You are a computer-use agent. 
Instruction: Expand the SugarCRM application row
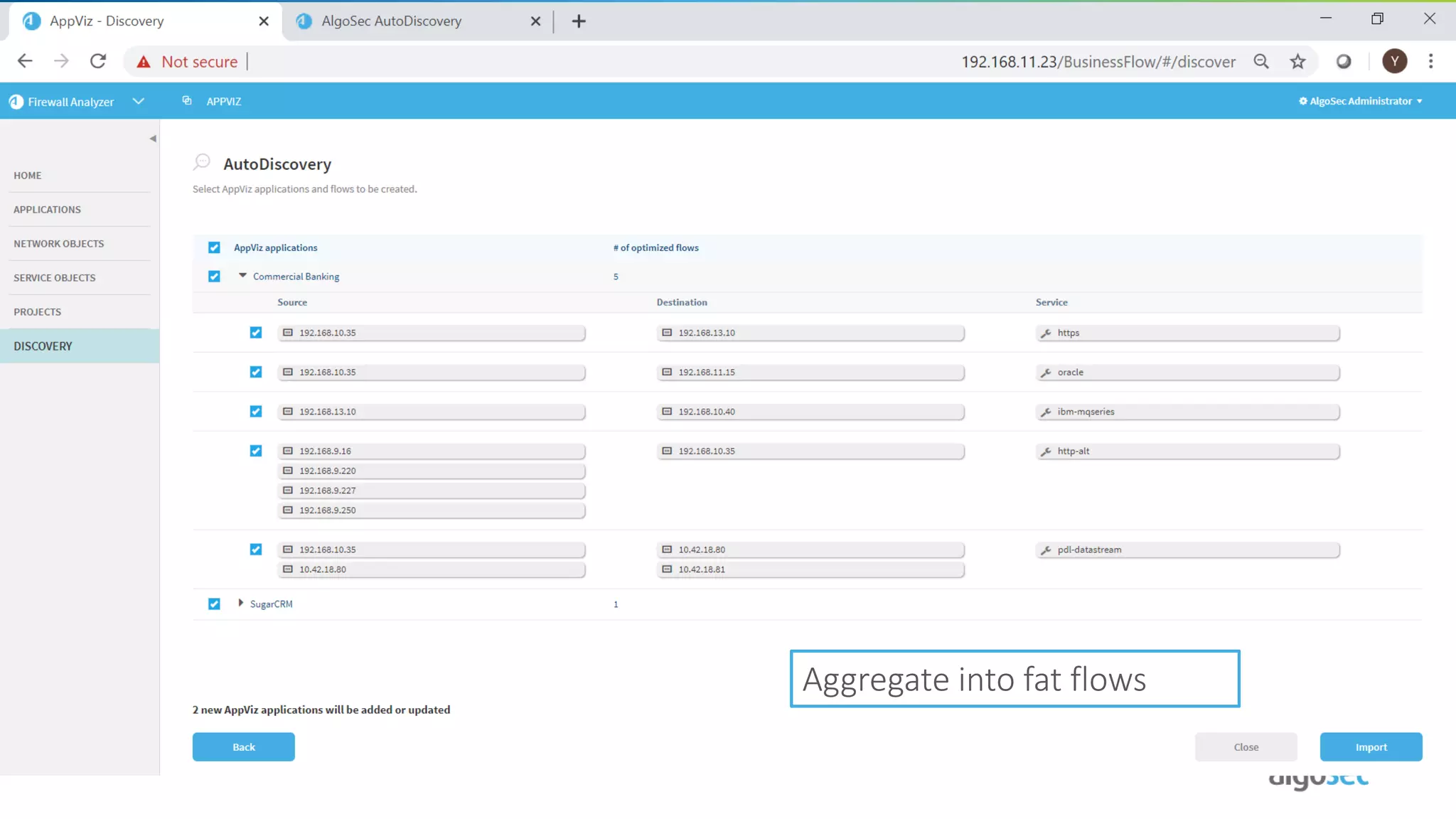tap(241, 603)
